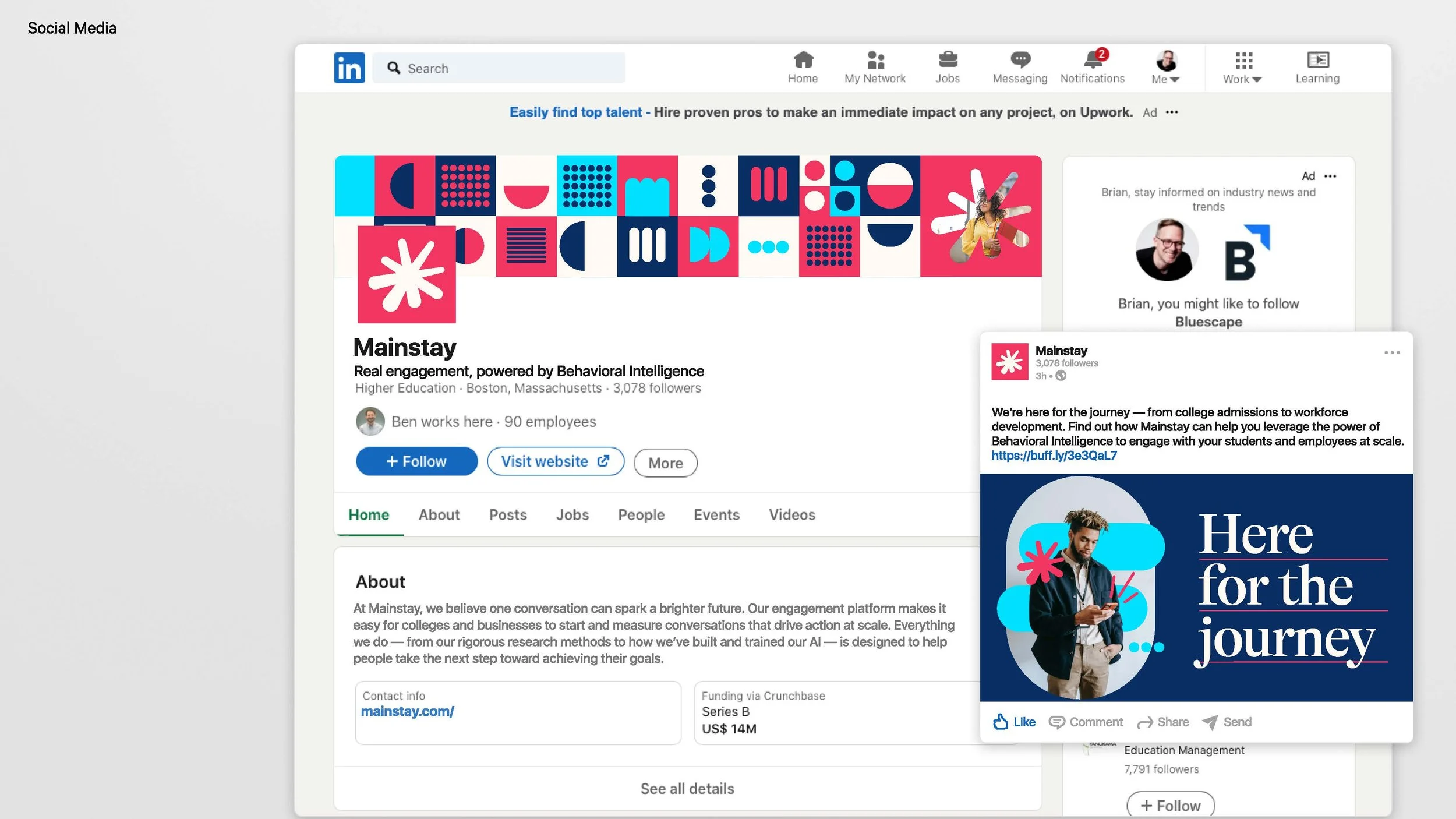Click Mainstay logo in the post header
The height and width of the screenshot is (819, 1456).
pyautogui.click(x=1010, y=362)
